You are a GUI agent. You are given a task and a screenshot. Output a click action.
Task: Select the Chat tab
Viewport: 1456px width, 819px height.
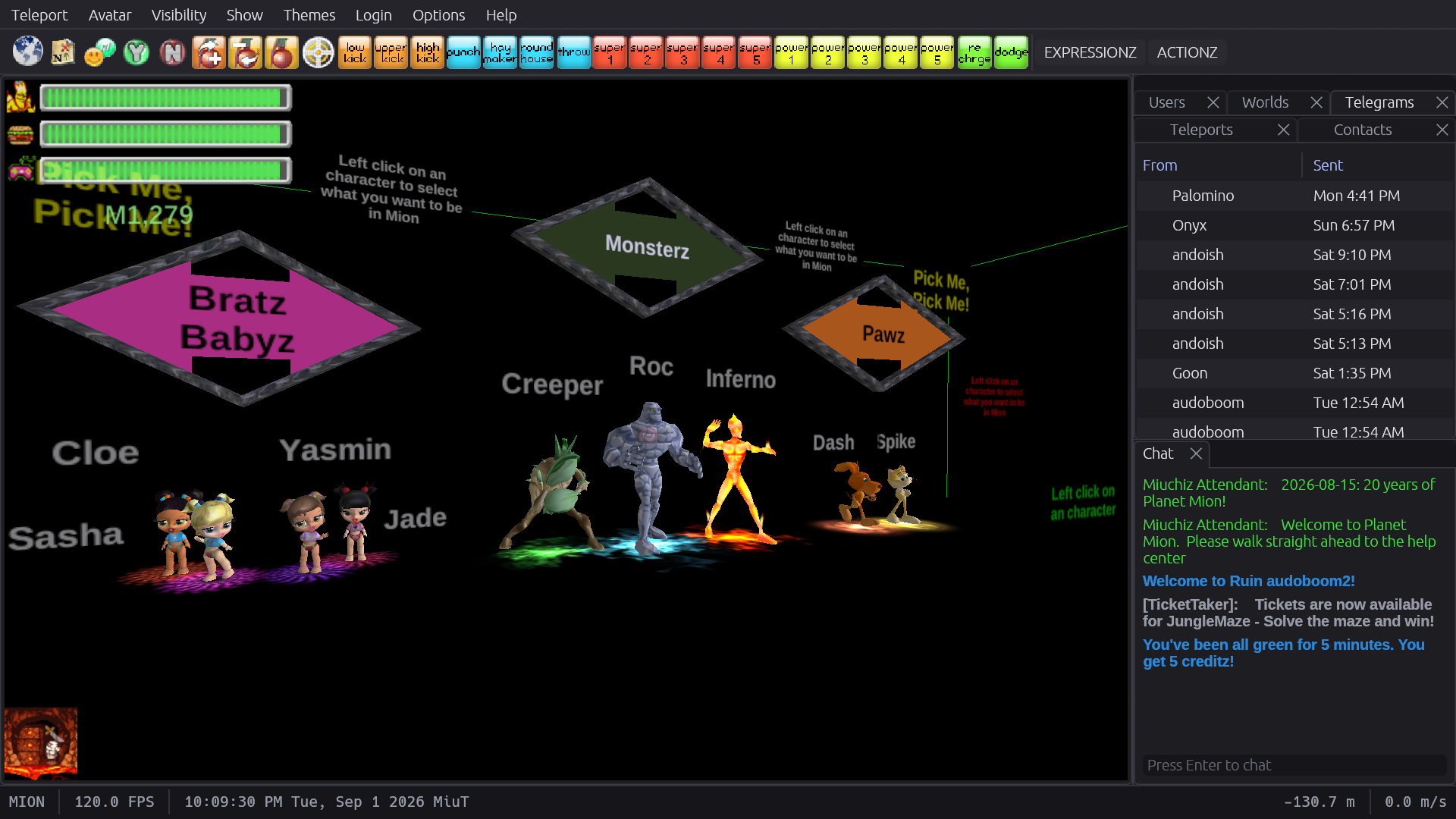(x=1158, y=453)
